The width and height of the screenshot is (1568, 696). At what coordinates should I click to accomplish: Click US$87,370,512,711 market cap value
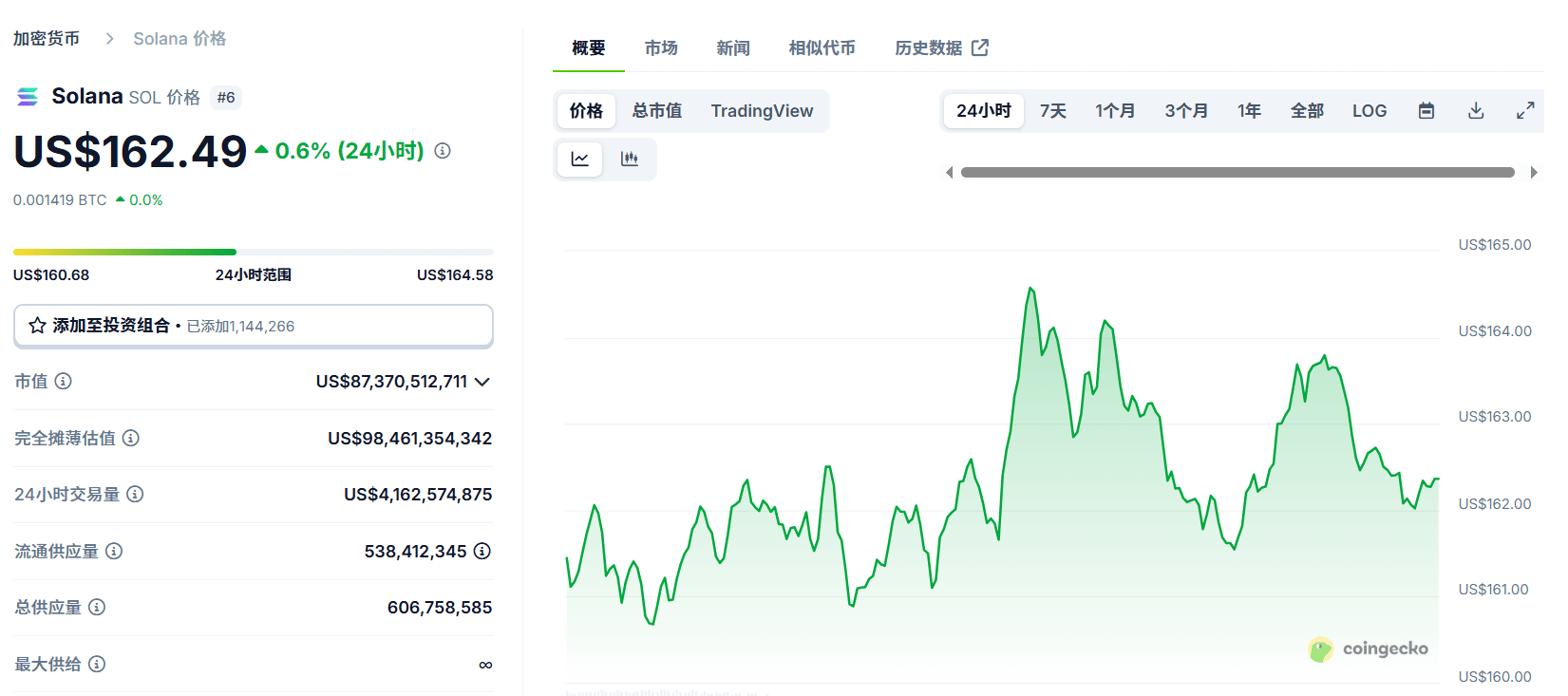(x=391, y=382)
